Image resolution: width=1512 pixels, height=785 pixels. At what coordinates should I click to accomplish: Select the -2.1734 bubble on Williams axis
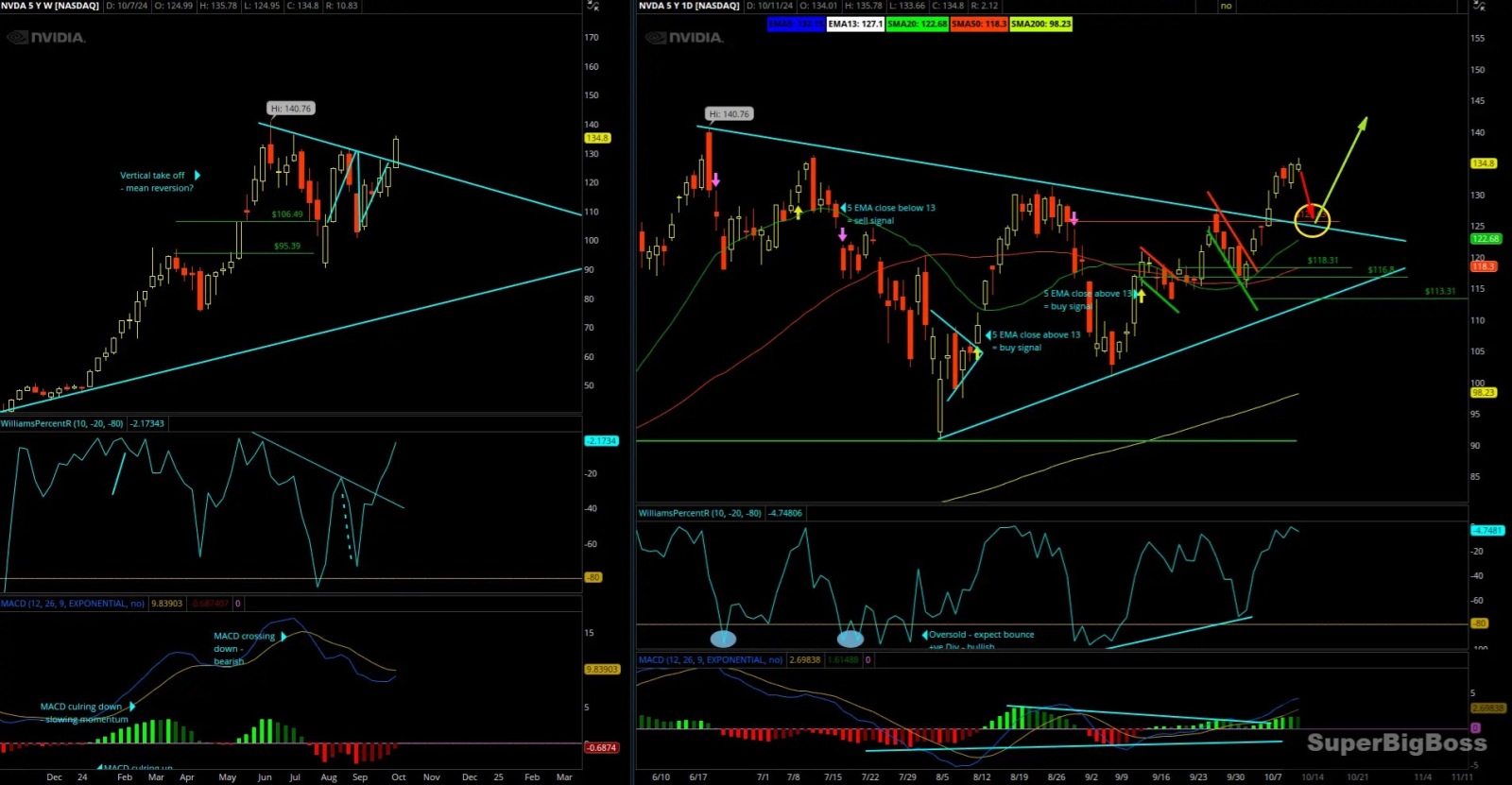(601, 441)
